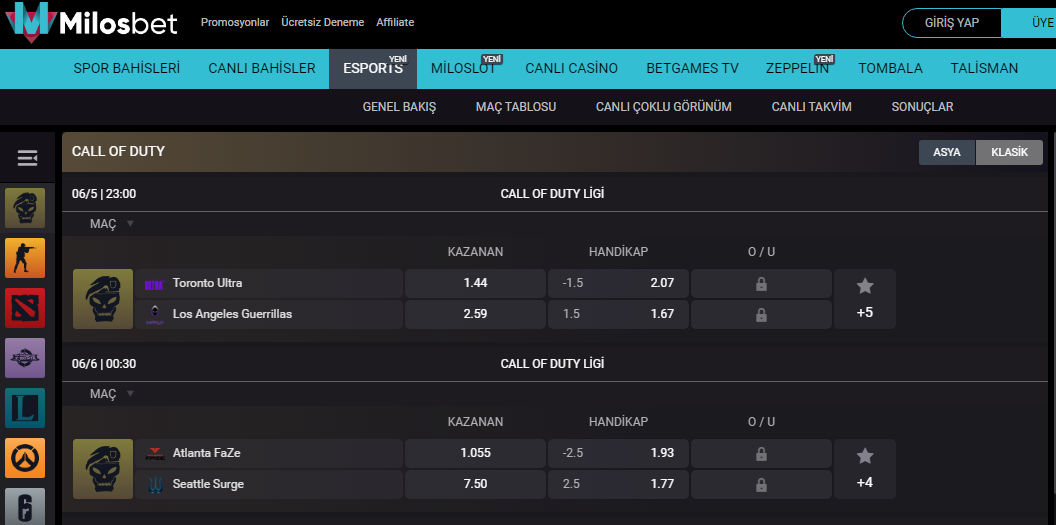Image resolution: width=1056 pixels, height=525 pixels.
Task: Open BETGAMES TV tab
Action: [692, 68]
